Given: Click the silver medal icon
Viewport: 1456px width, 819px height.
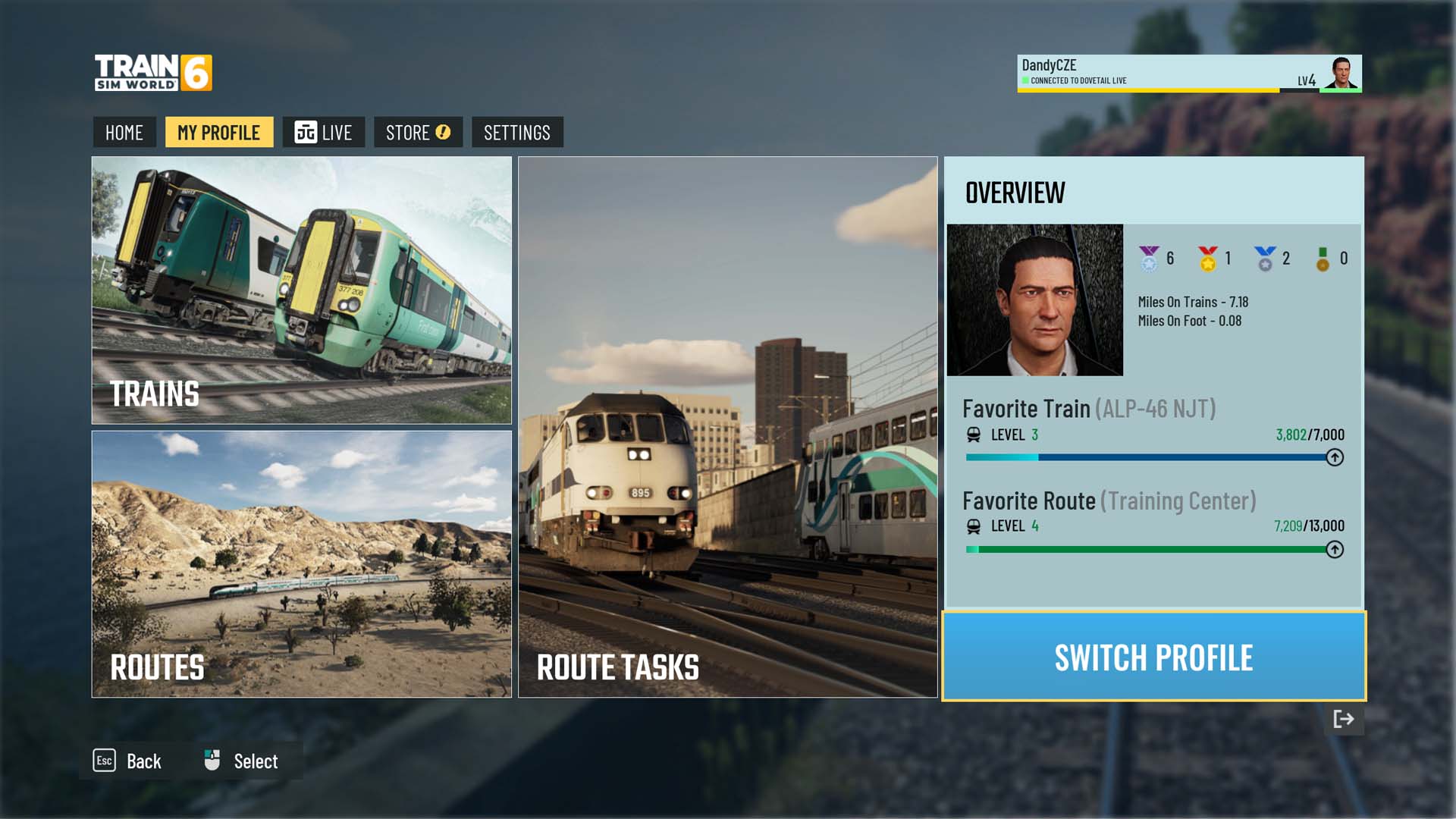Looking at the screenshot, I should click(1265, 259).
